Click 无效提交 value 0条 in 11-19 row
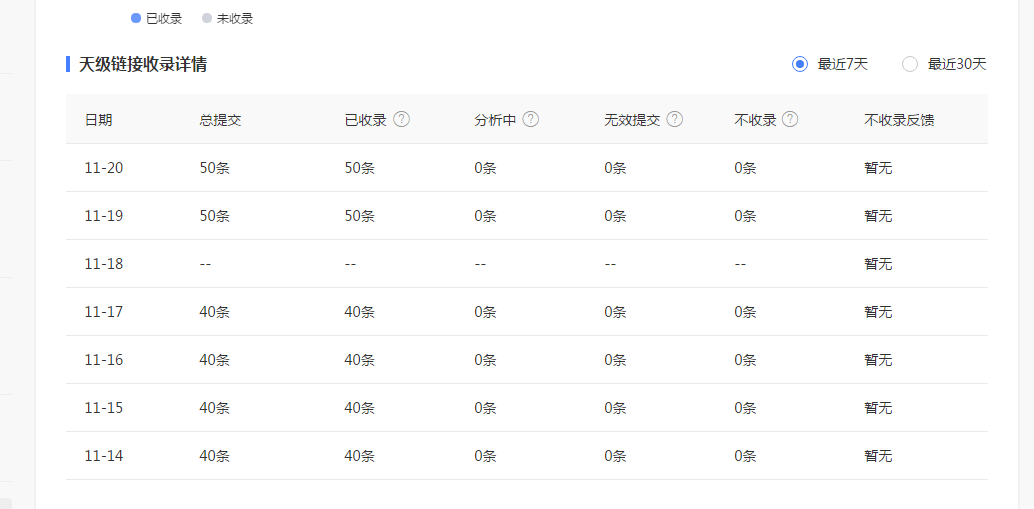The height and width of the screenshot is (509, 1034). [615, 216]
